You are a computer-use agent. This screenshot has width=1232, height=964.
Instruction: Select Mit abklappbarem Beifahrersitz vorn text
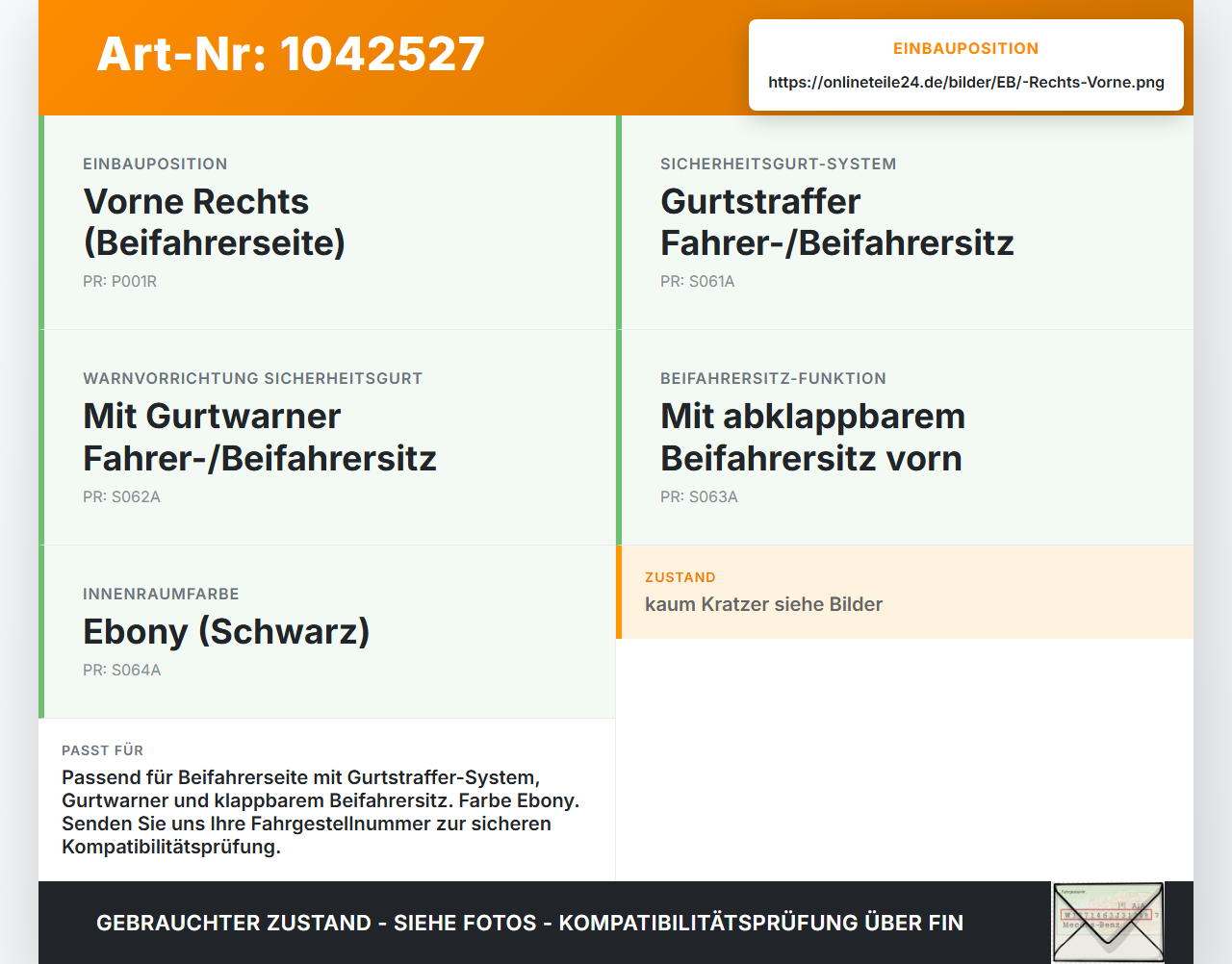(x=812, y=437)
